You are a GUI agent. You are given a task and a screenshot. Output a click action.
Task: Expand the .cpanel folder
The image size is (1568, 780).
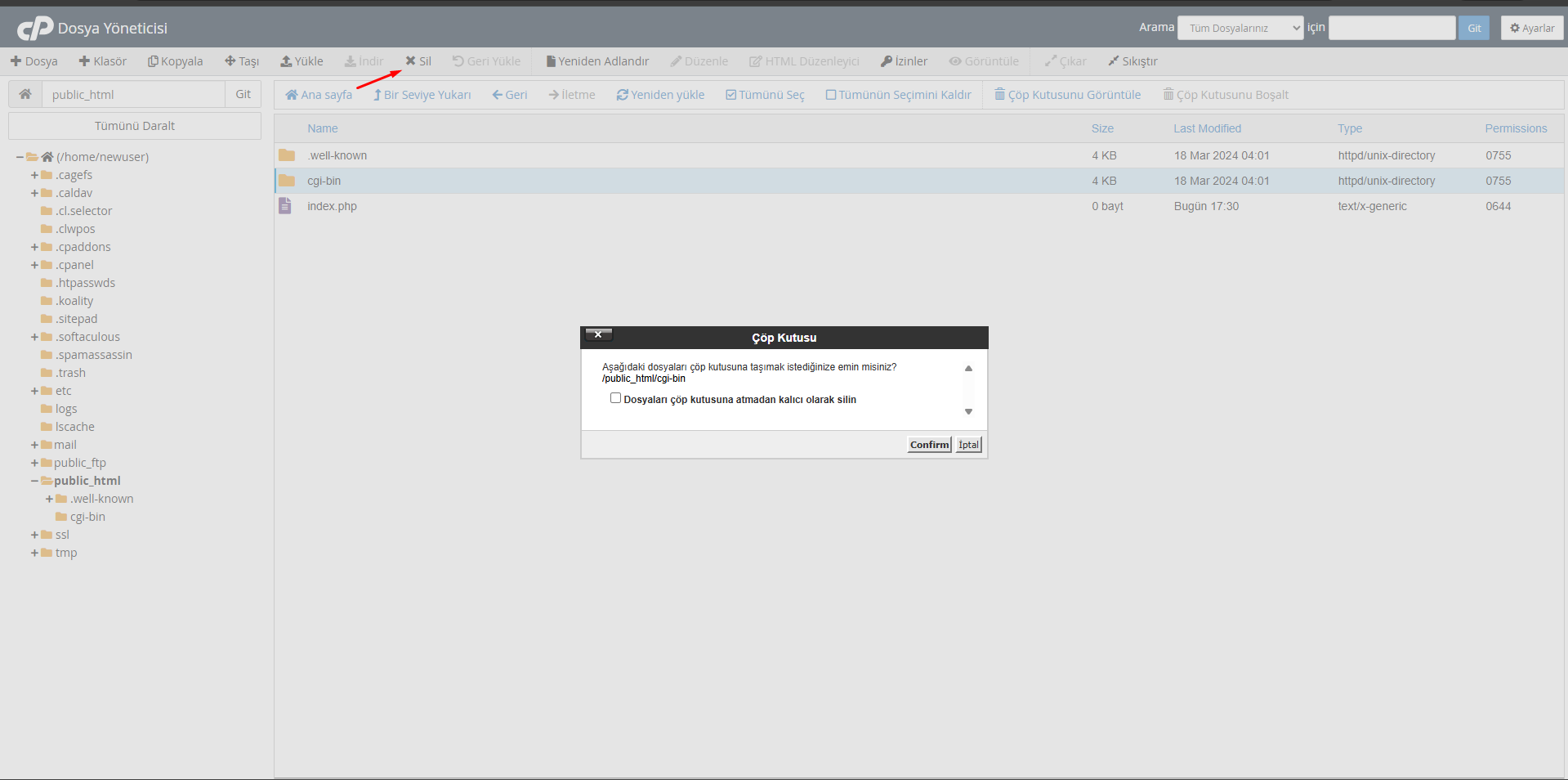point(34,265)
